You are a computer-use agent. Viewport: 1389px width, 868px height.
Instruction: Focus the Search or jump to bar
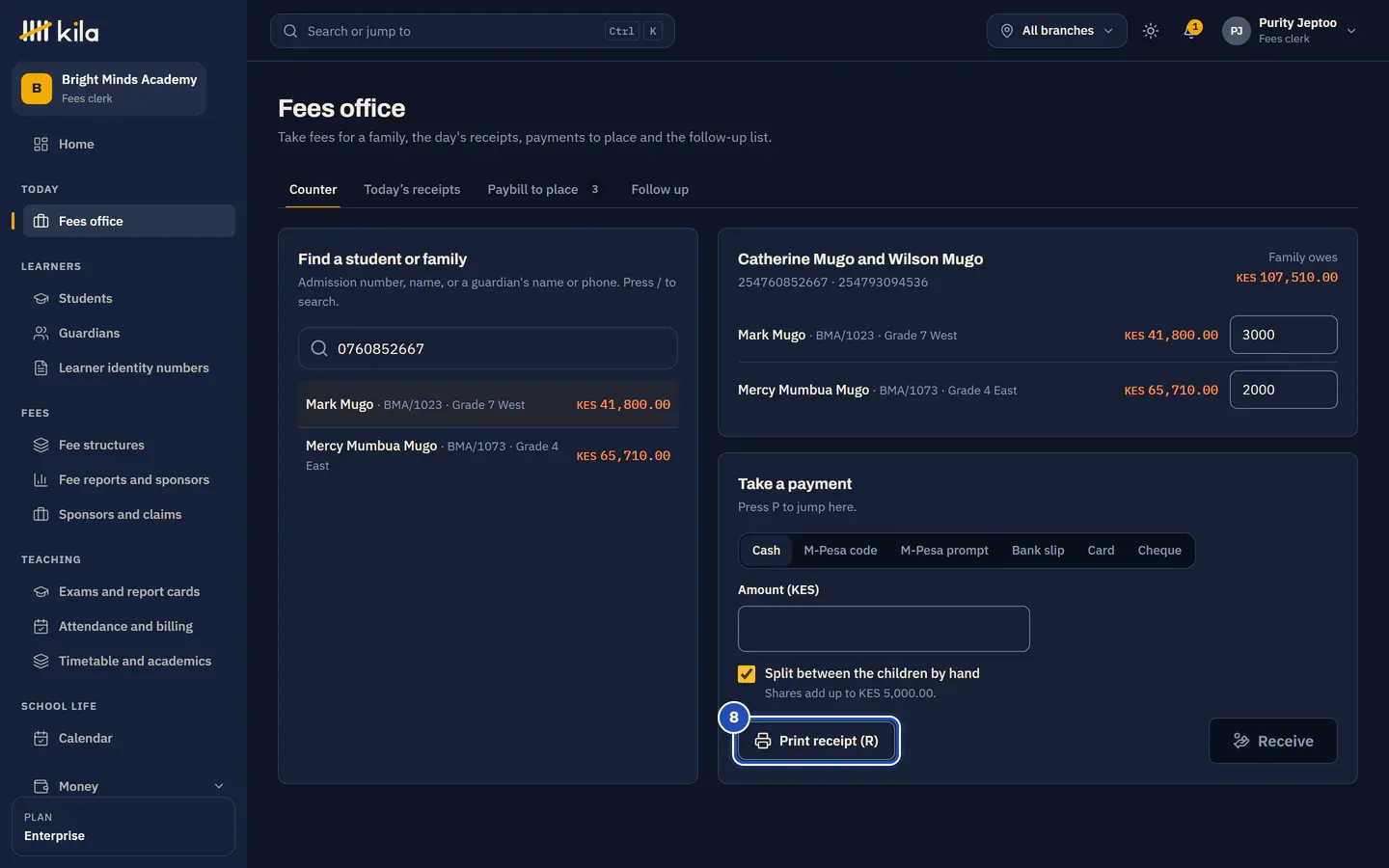click(x=473, y=31)
